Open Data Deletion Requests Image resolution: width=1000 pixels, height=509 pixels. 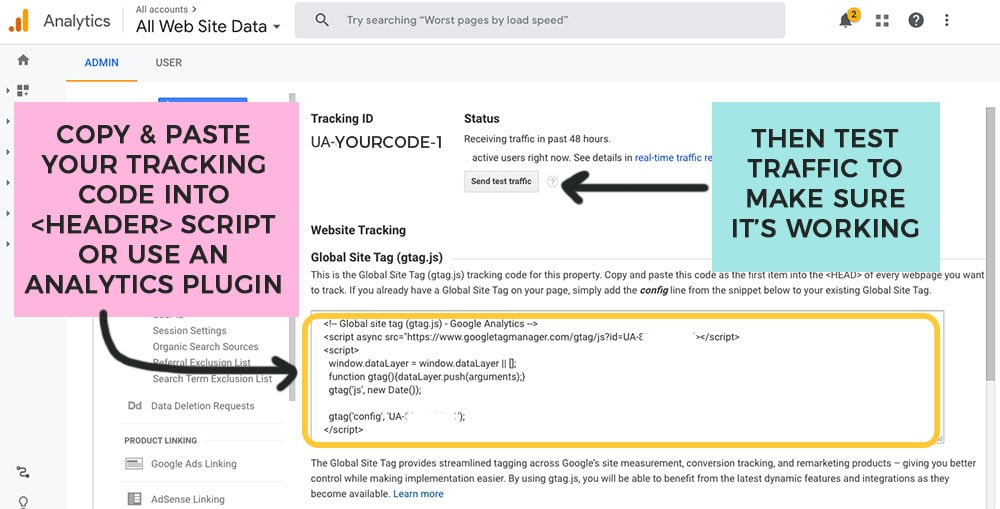click(202, 406)
